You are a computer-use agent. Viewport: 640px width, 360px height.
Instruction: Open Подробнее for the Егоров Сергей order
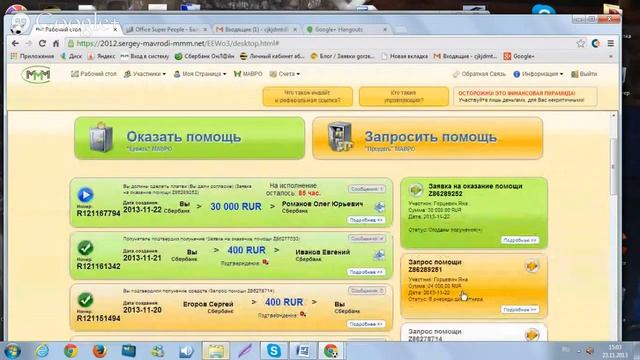(x=366, y=324)
